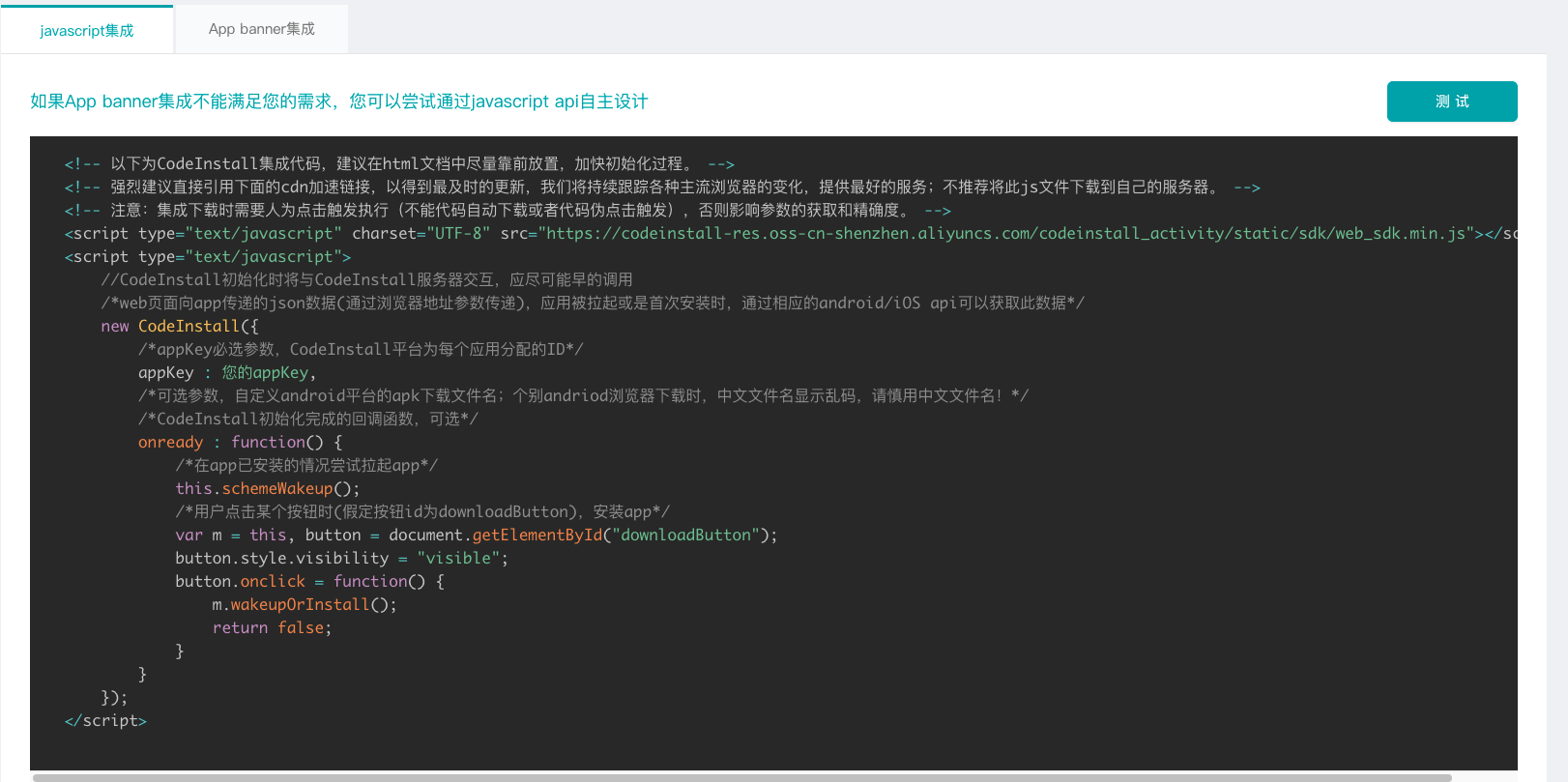The width and height of the screenshot is (1568, 782).
Task: Switch to the javascript集成 tab
Action: 87,30
